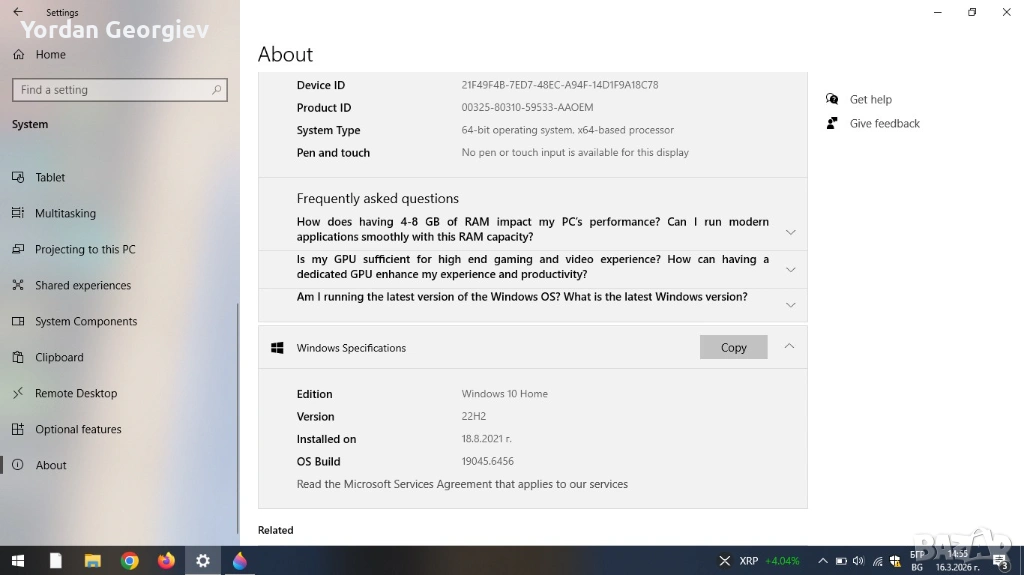Image resolution: width=1024 pixels, height=575 pixels.
Task: Collapse the Windows Specifications section
Action: pyautogui.click(x=789, y=346)
